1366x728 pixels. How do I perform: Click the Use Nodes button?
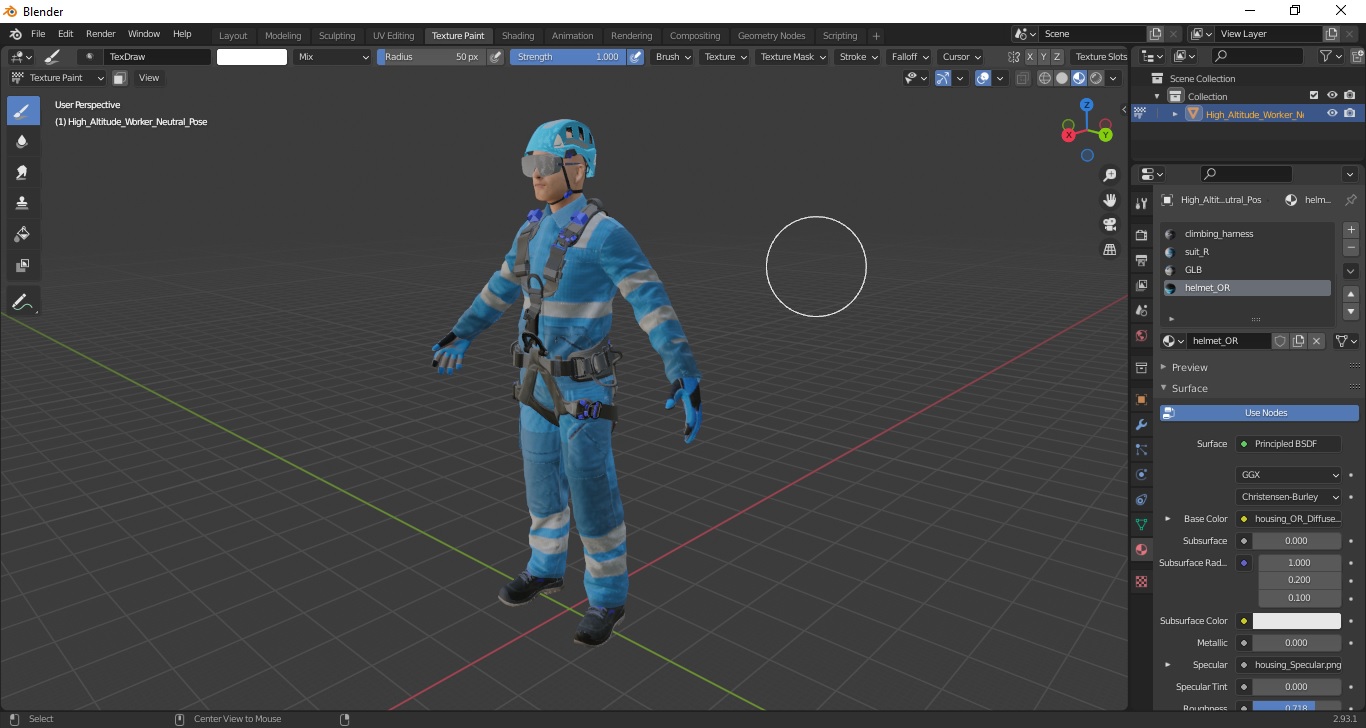(1259, 413)
